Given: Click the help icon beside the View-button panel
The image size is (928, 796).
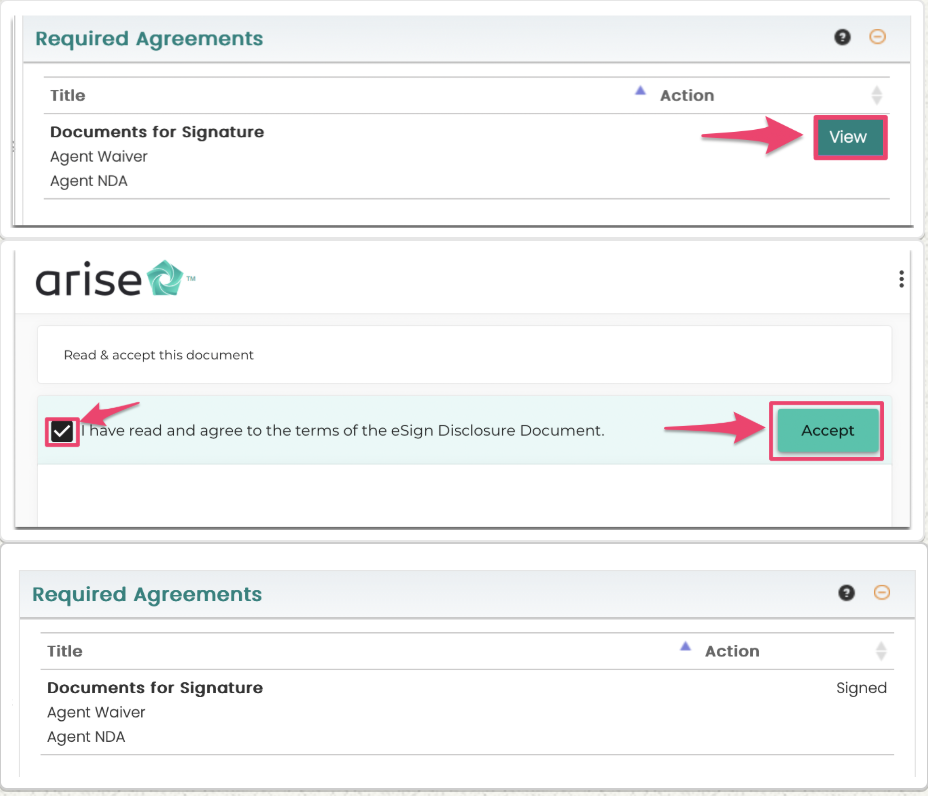Looking at the screenshot, I should [842, 38].
